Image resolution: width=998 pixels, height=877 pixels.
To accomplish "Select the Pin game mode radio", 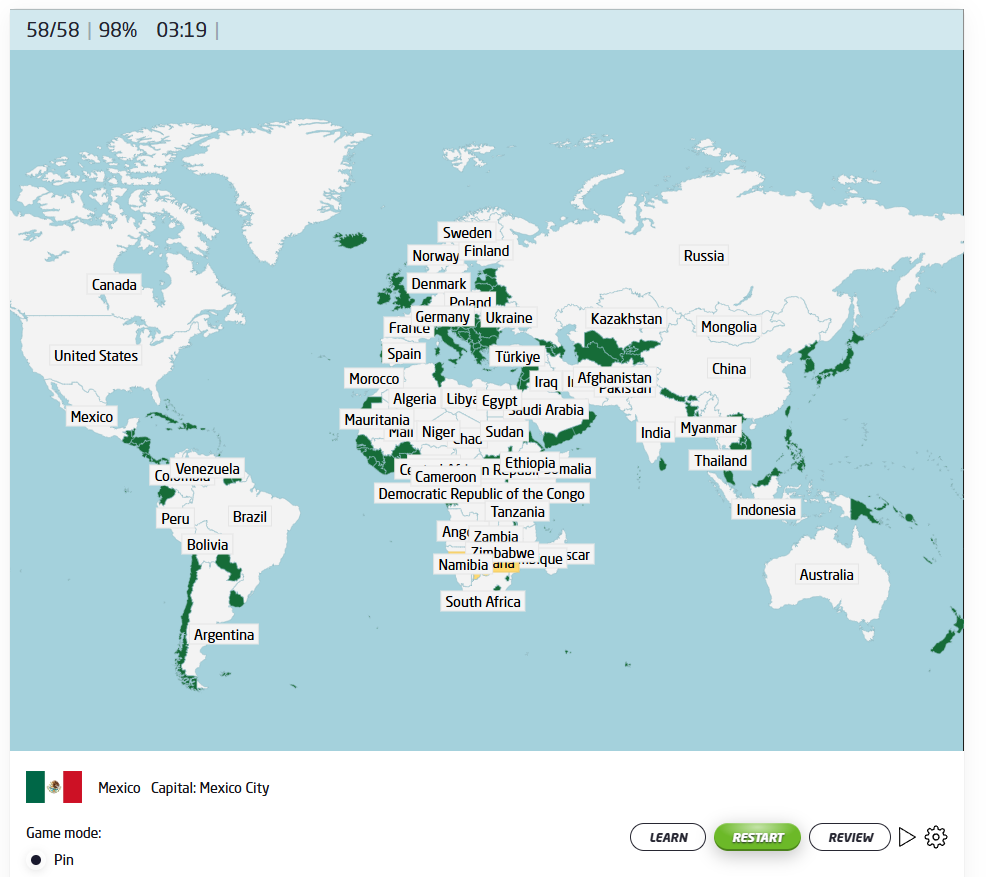I will click(36, 860).
